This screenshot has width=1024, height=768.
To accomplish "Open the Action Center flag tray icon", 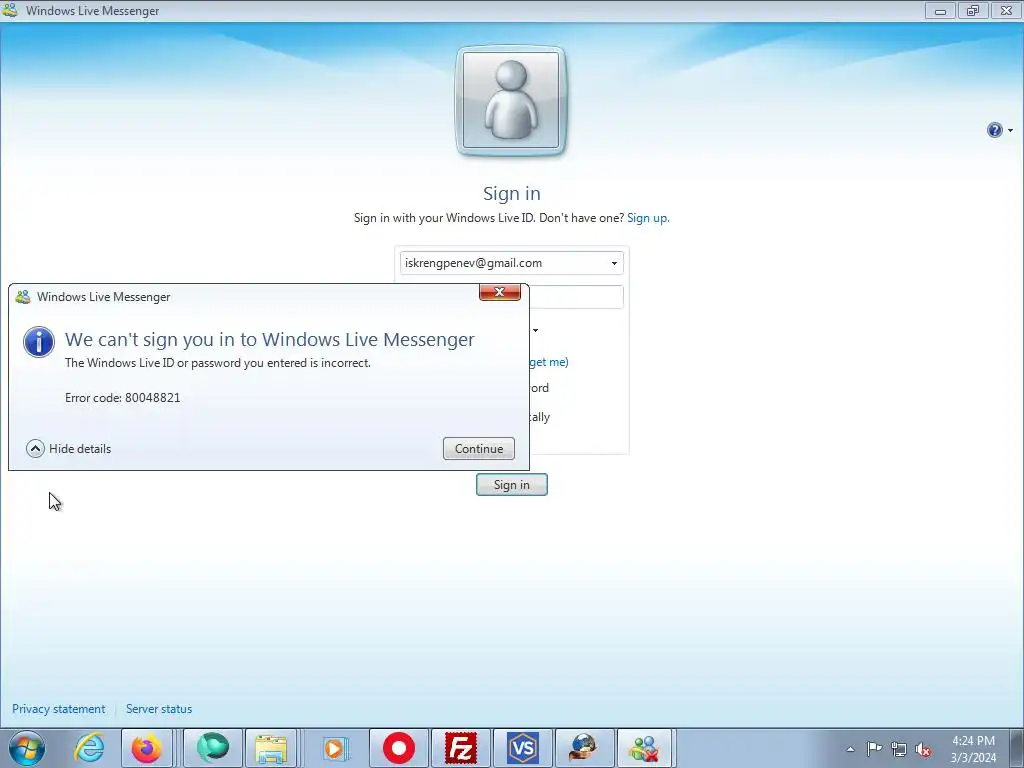I will coord(874,749).
